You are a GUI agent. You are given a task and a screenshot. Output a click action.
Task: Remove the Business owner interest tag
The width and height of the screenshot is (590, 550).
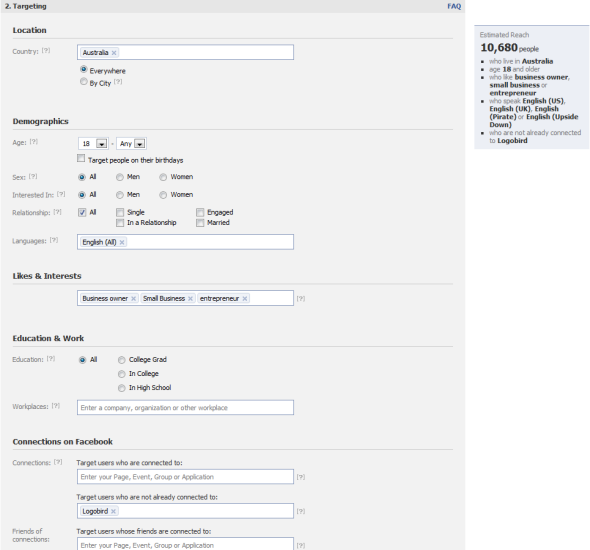(133, 299)
